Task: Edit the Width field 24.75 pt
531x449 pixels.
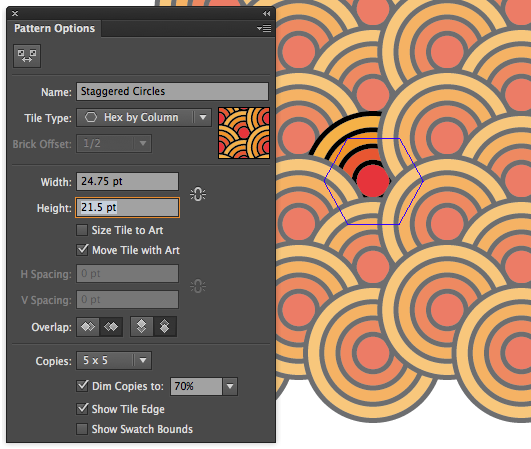Action: click(x=127, y=181)
